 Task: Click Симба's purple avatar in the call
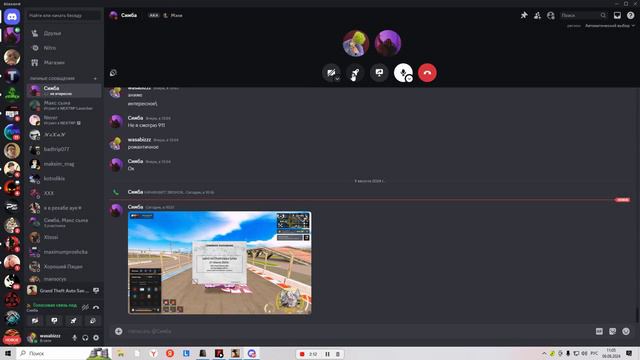(388, 43)
